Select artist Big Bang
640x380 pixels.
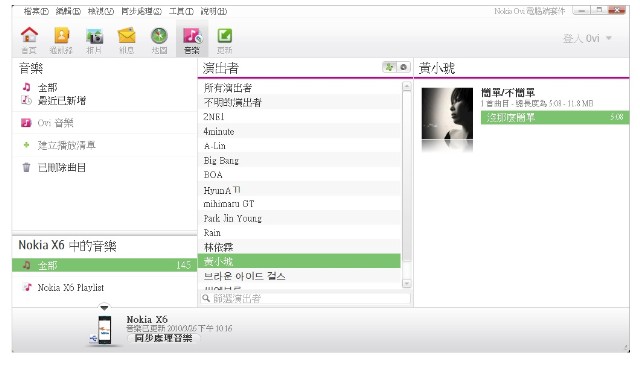pyautogui.click(x=299, y=160)
